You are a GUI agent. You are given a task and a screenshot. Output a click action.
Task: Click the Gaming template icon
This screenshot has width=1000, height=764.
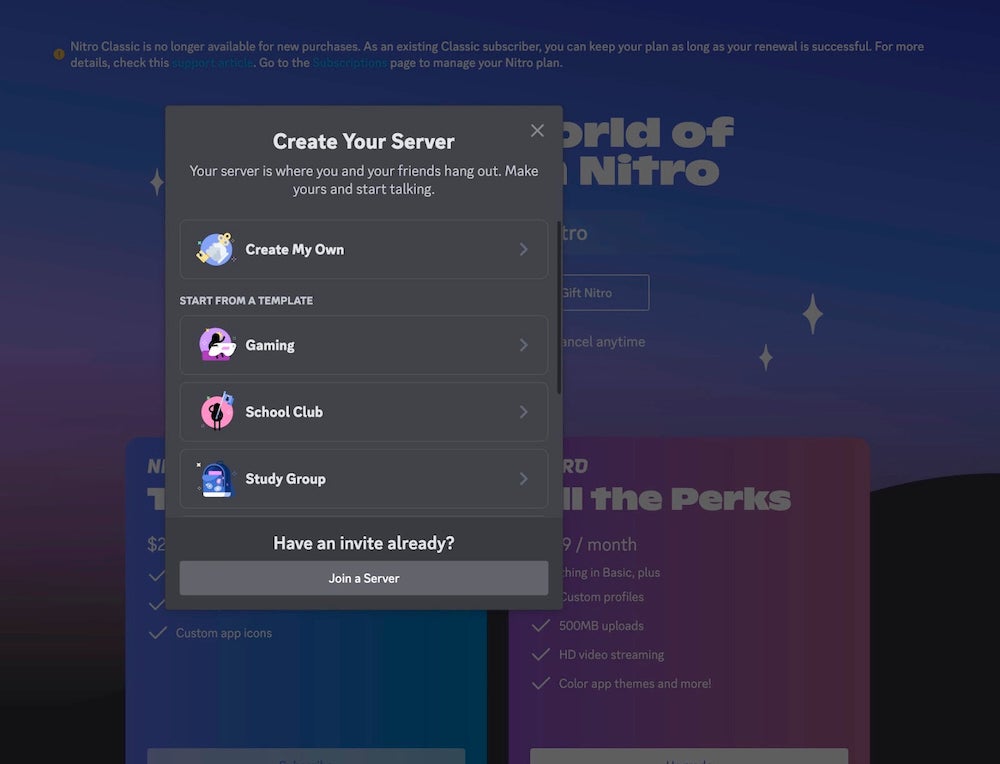pos(217,345)
